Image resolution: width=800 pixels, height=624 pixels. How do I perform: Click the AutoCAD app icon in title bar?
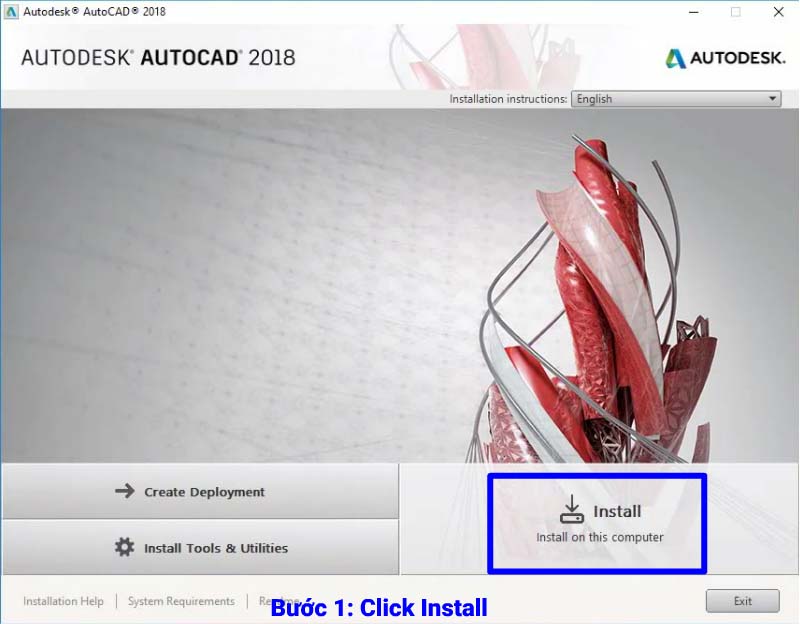click(11, 12)
